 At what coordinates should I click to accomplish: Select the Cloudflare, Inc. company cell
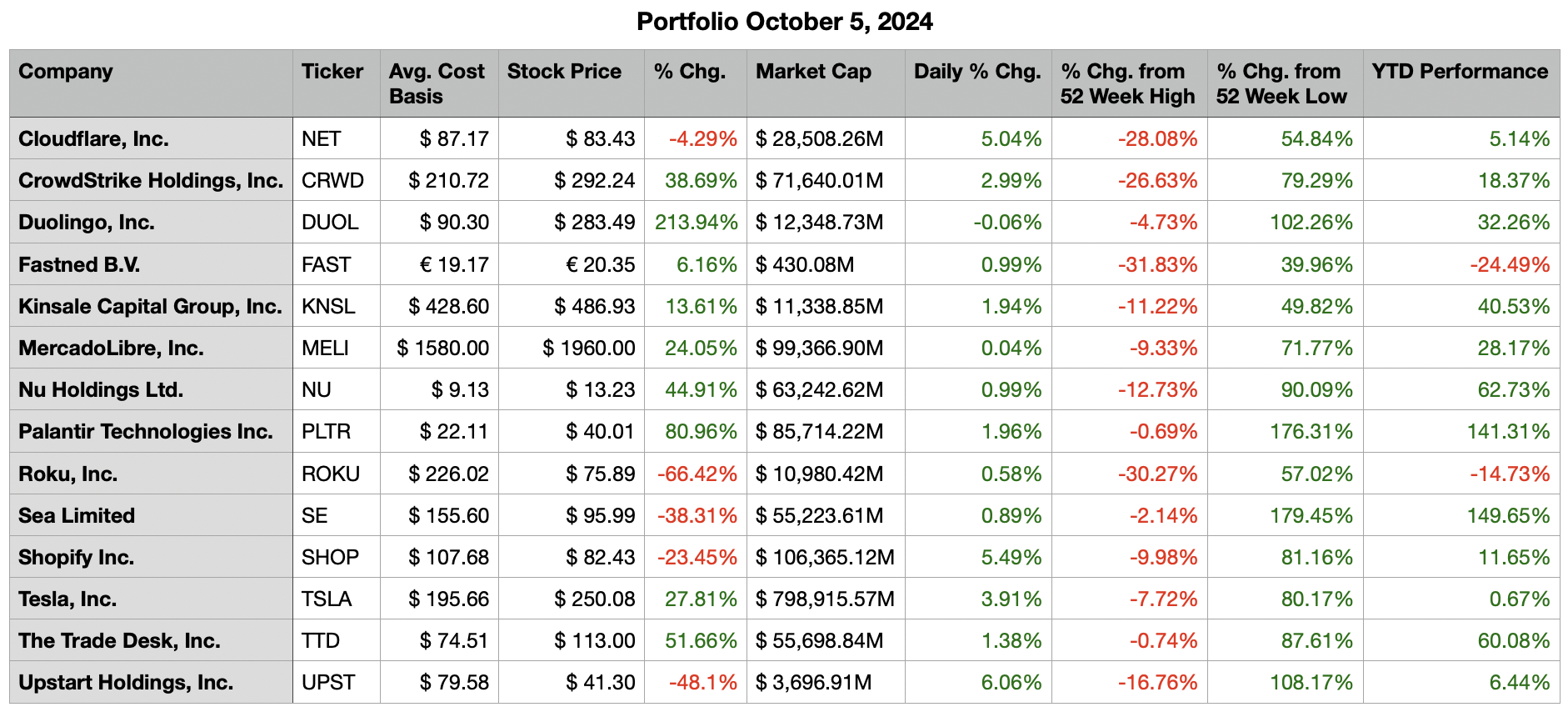(93, 139)
